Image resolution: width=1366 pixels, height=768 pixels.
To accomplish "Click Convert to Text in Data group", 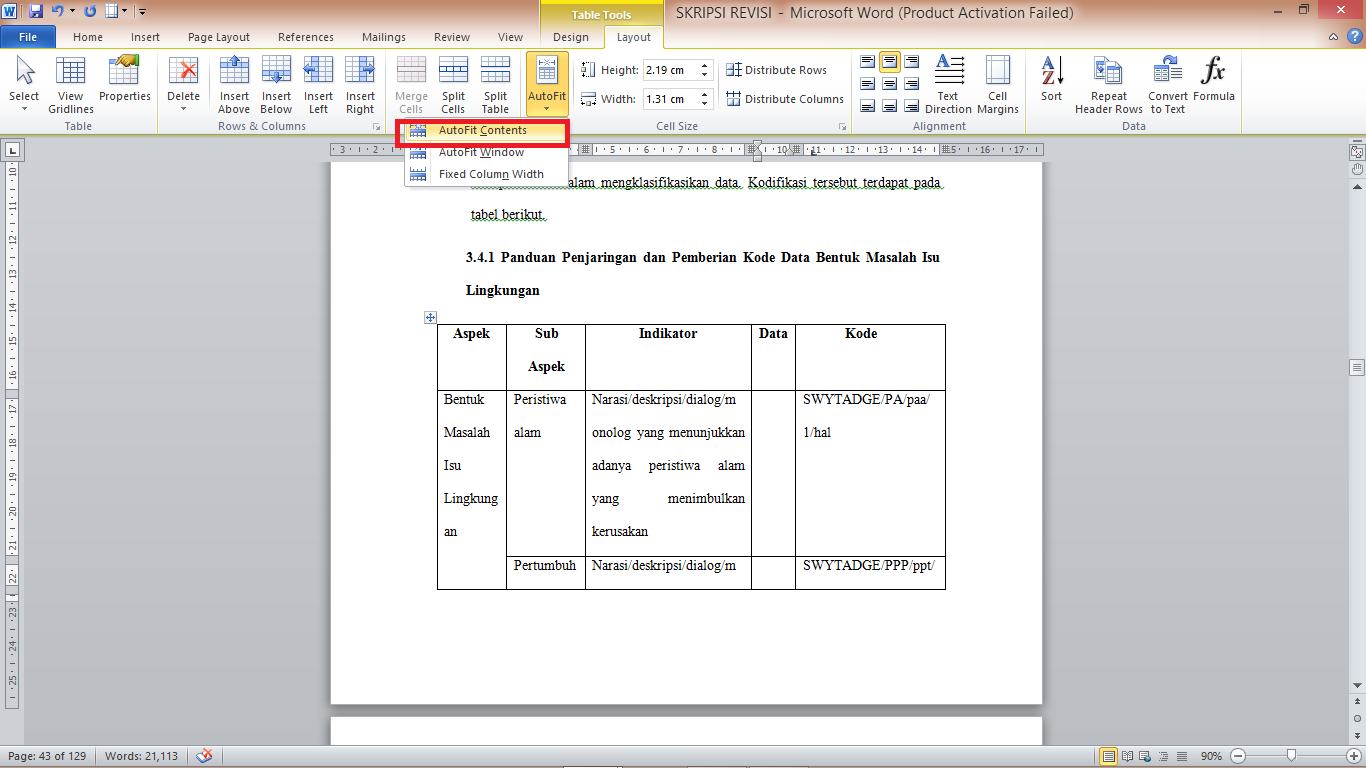I will [1167, 84].
